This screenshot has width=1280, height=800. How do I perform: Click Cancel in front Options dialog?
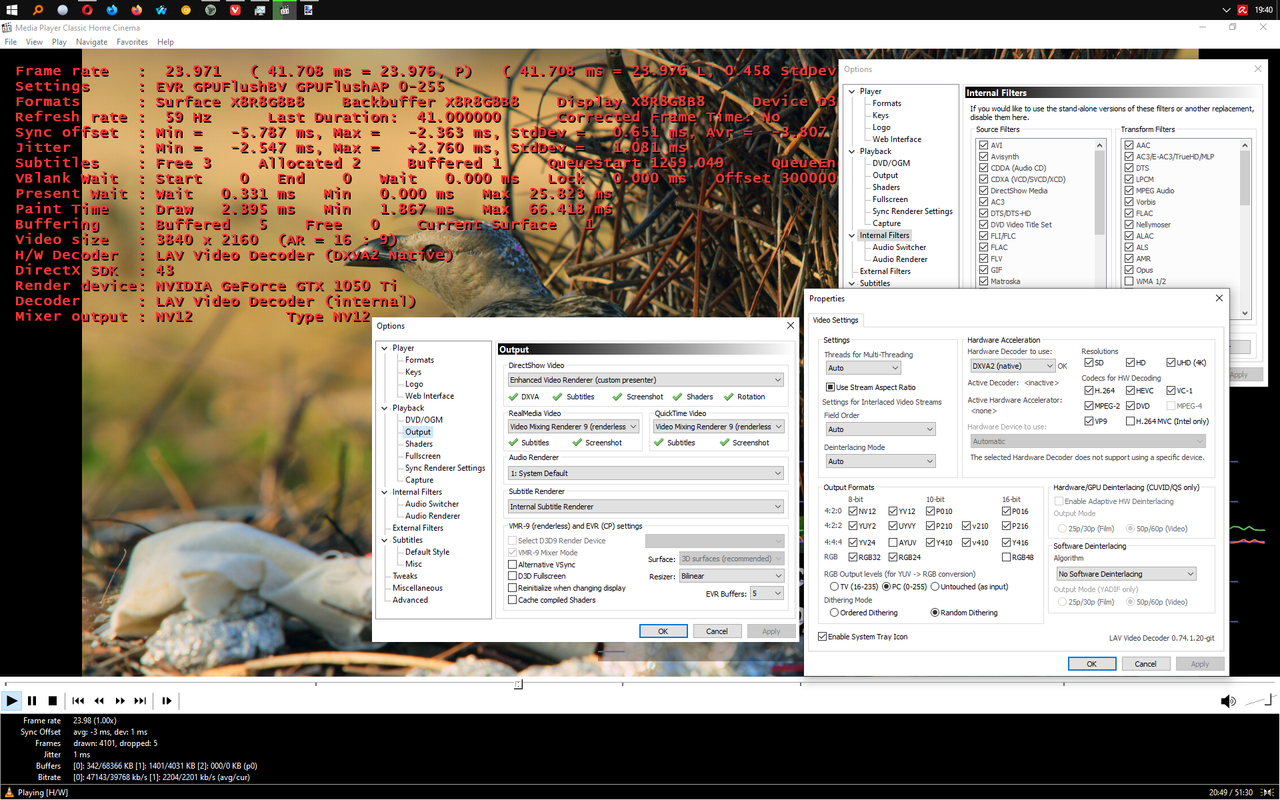pos(717,631)
